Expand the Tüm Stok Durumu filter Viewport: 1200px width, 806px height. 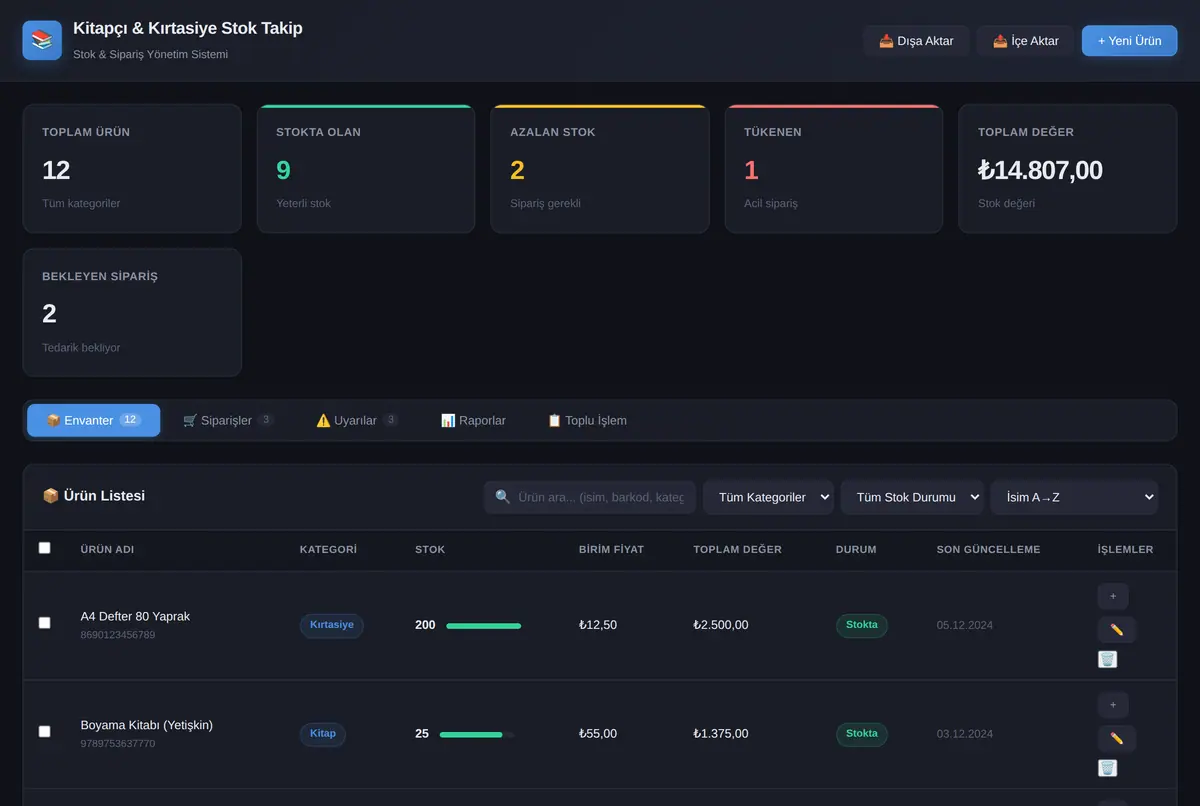pos(912,497)
